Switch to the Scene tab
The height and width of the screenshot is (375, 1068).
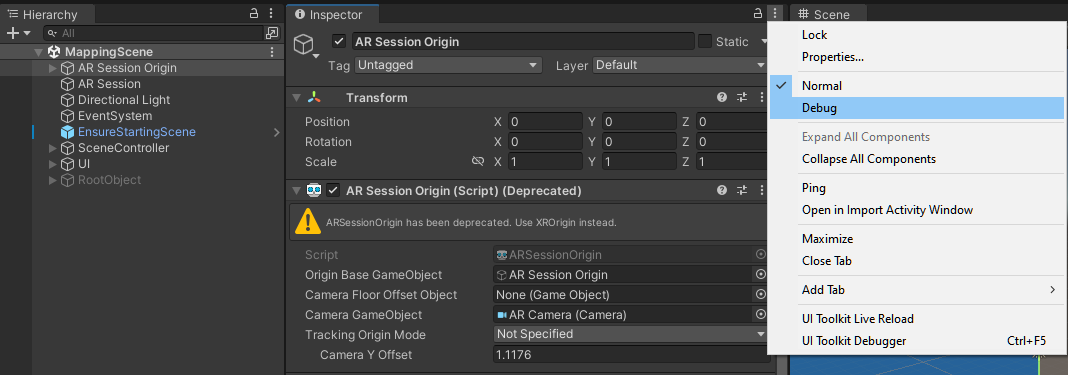tap(829, 14)
